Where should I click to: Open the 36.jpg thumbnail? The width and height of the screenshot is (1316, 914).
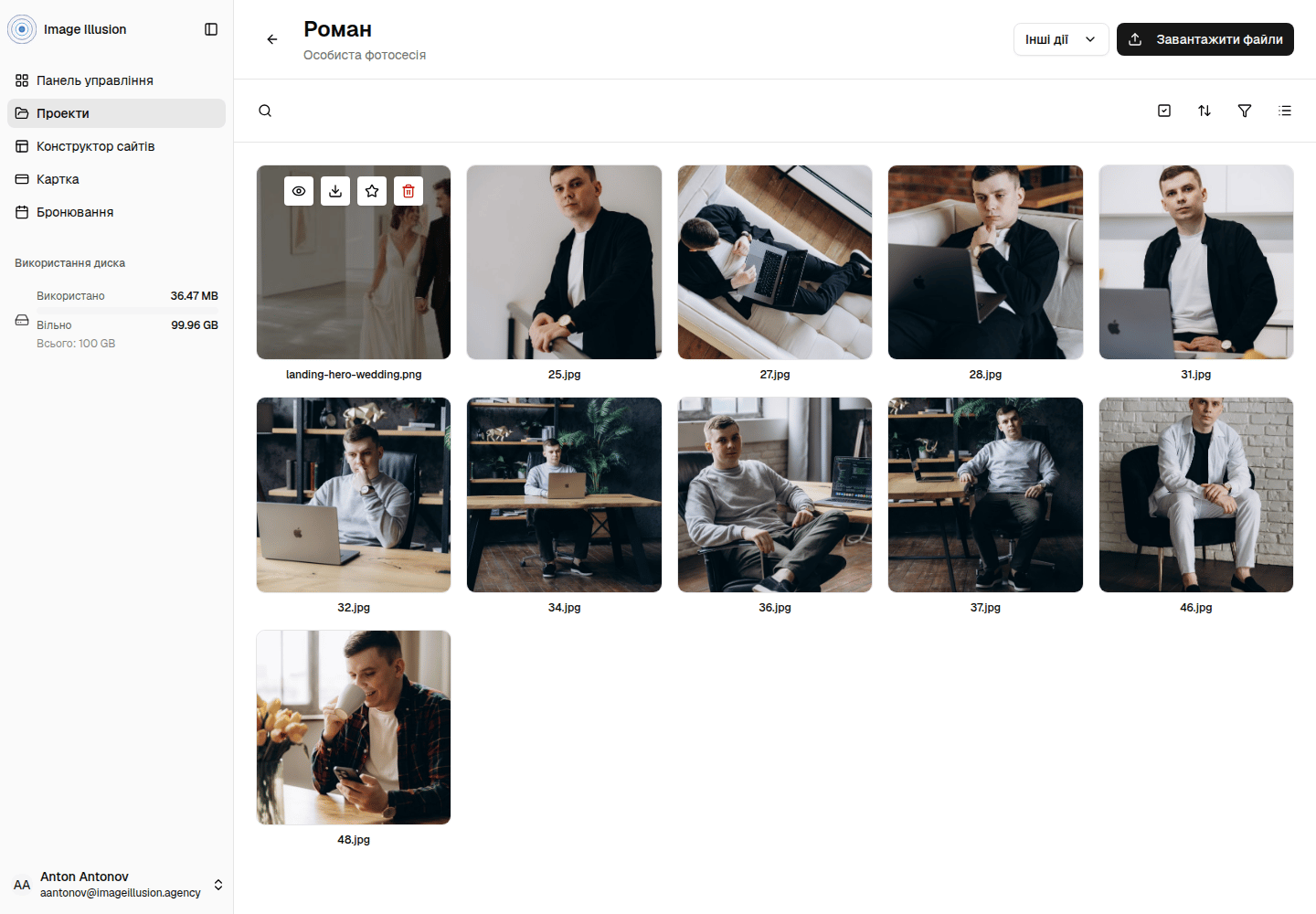click(775, 494)
